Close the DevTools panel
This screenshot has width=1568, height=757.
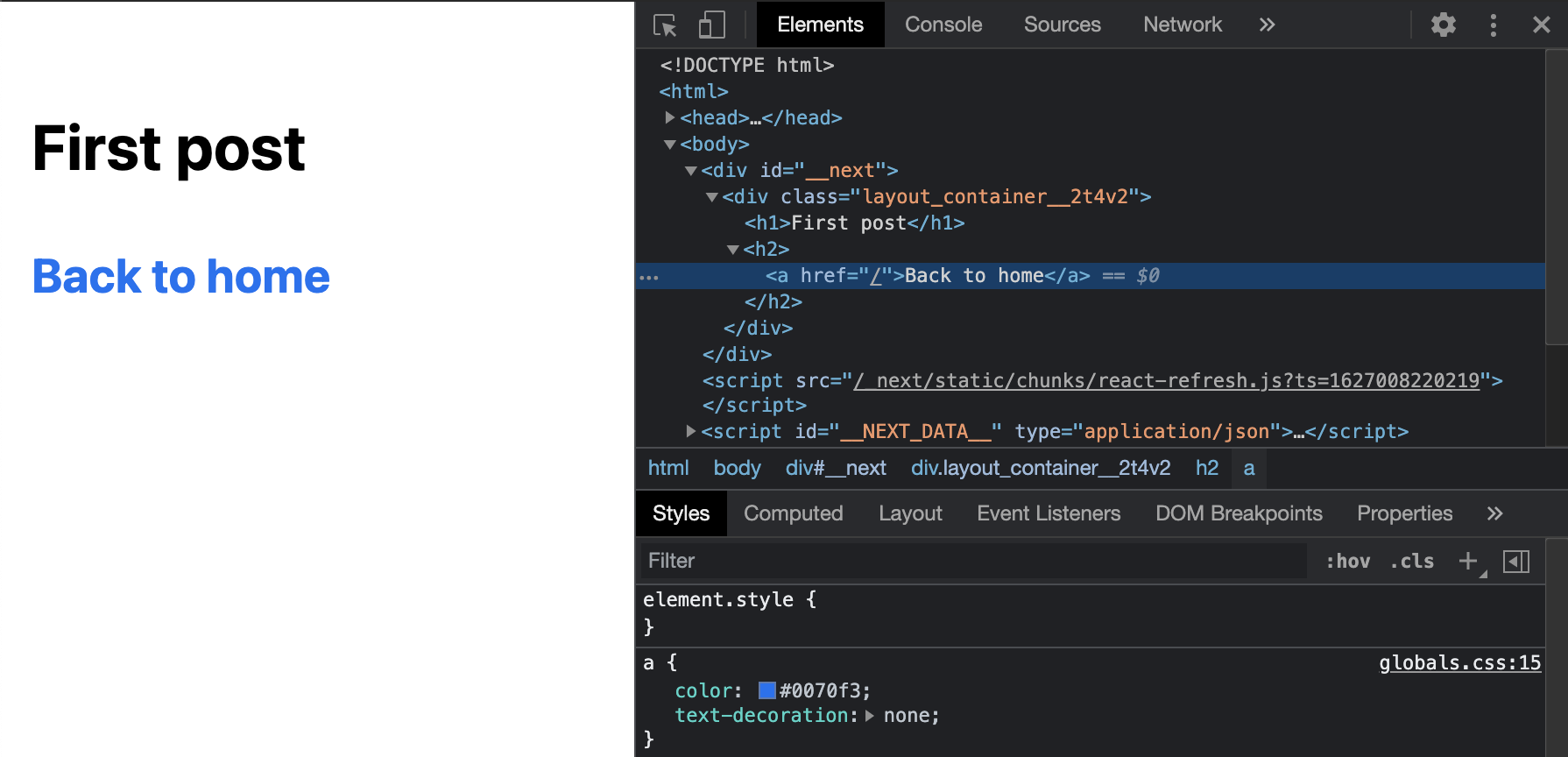point(1542,25)
